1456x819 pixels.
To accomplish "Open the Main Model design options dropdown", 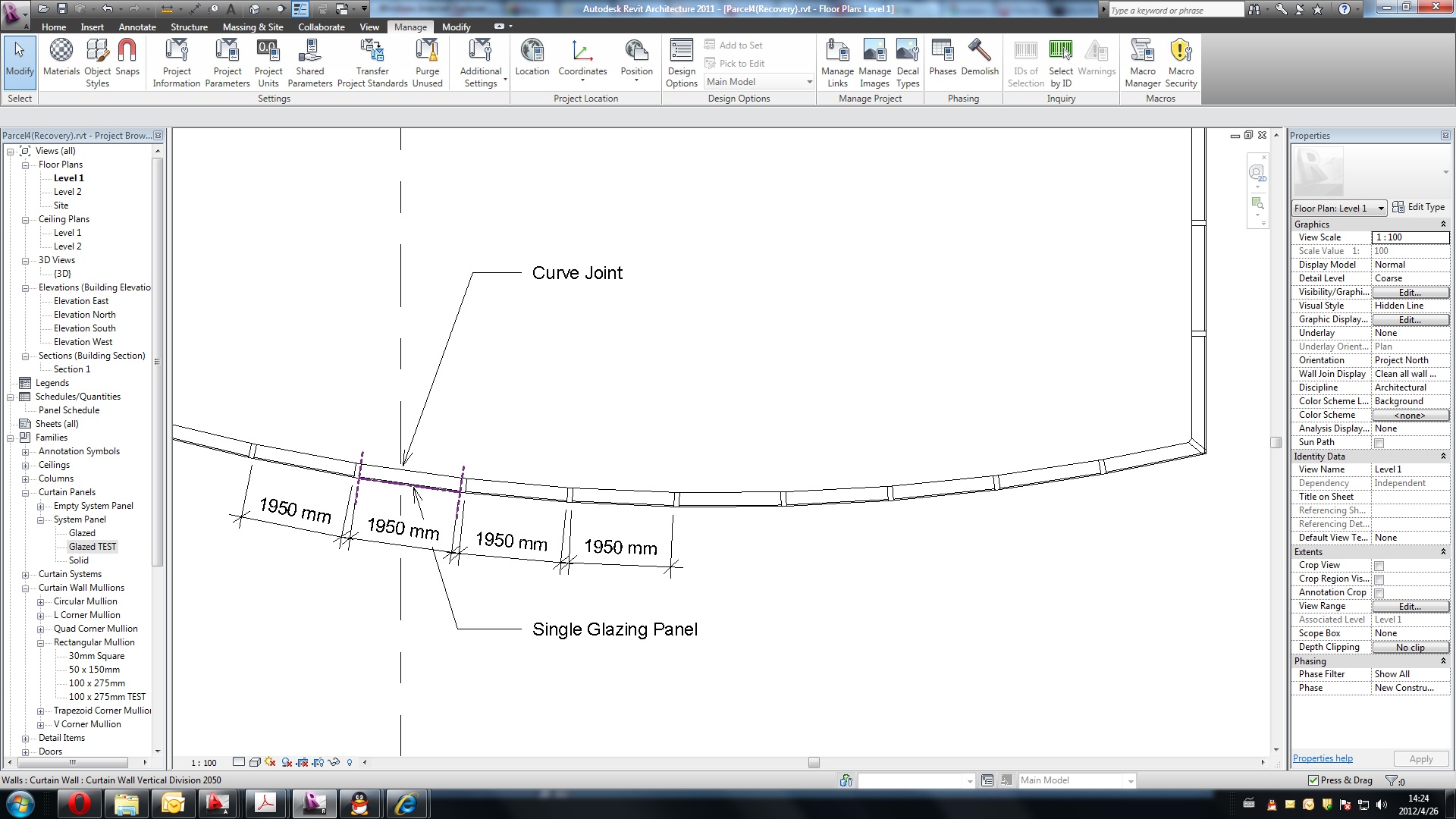I will pyautogui.click(x=759, y=82).
